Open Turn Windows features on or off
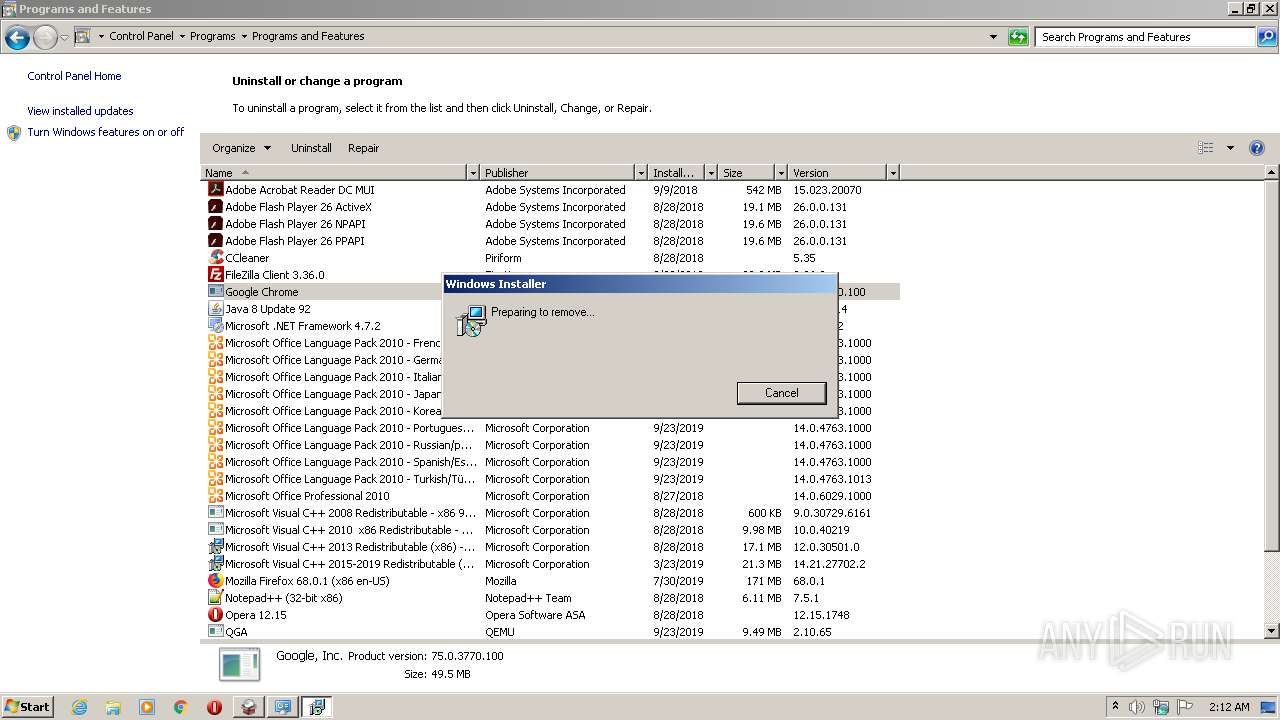Screen dimensions: 1280x720 [106, 132]
